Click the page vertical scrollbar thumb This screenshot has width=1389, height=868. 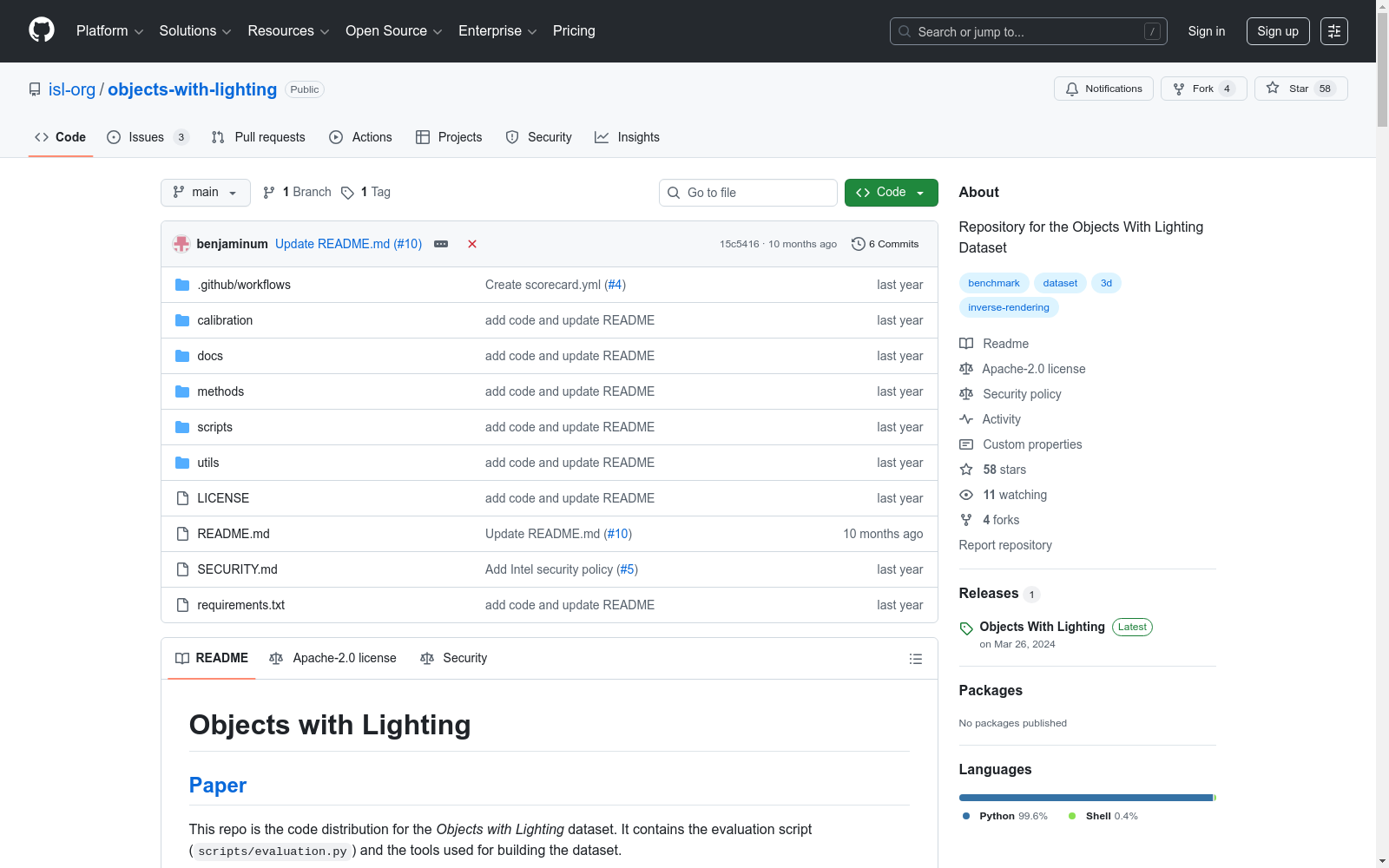tap(1382, 69)
